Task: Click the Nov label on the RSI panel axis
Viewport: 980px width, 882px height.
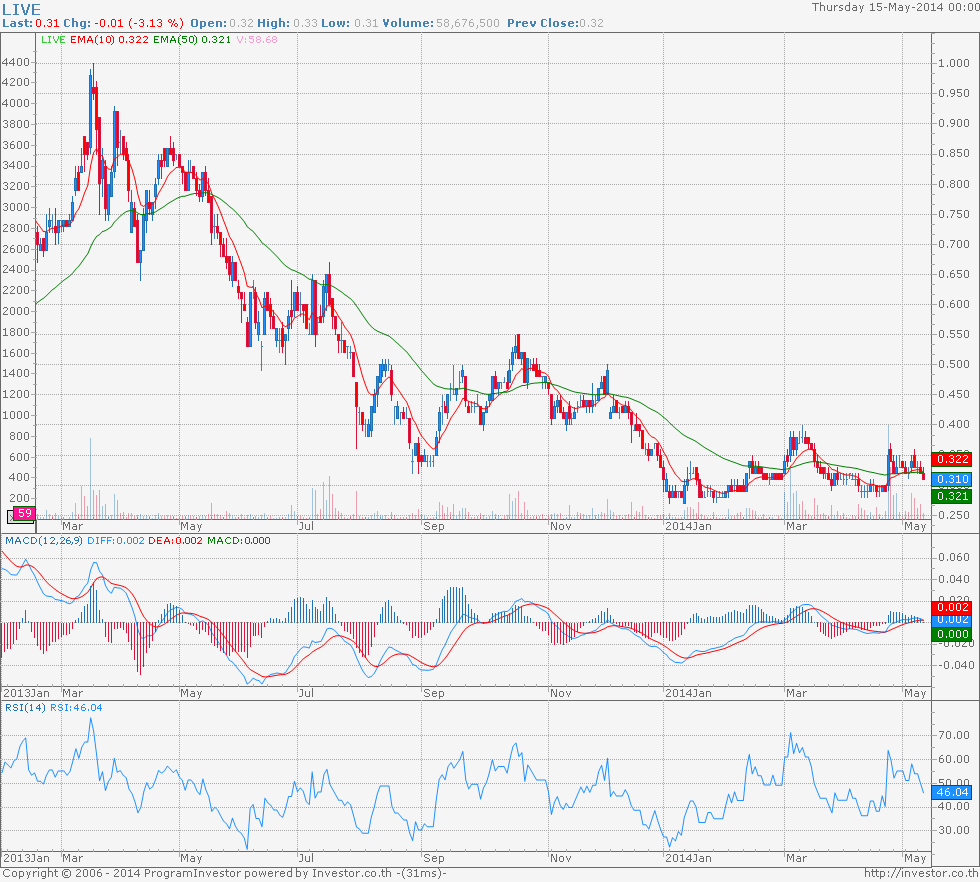Action: [561, 858]
